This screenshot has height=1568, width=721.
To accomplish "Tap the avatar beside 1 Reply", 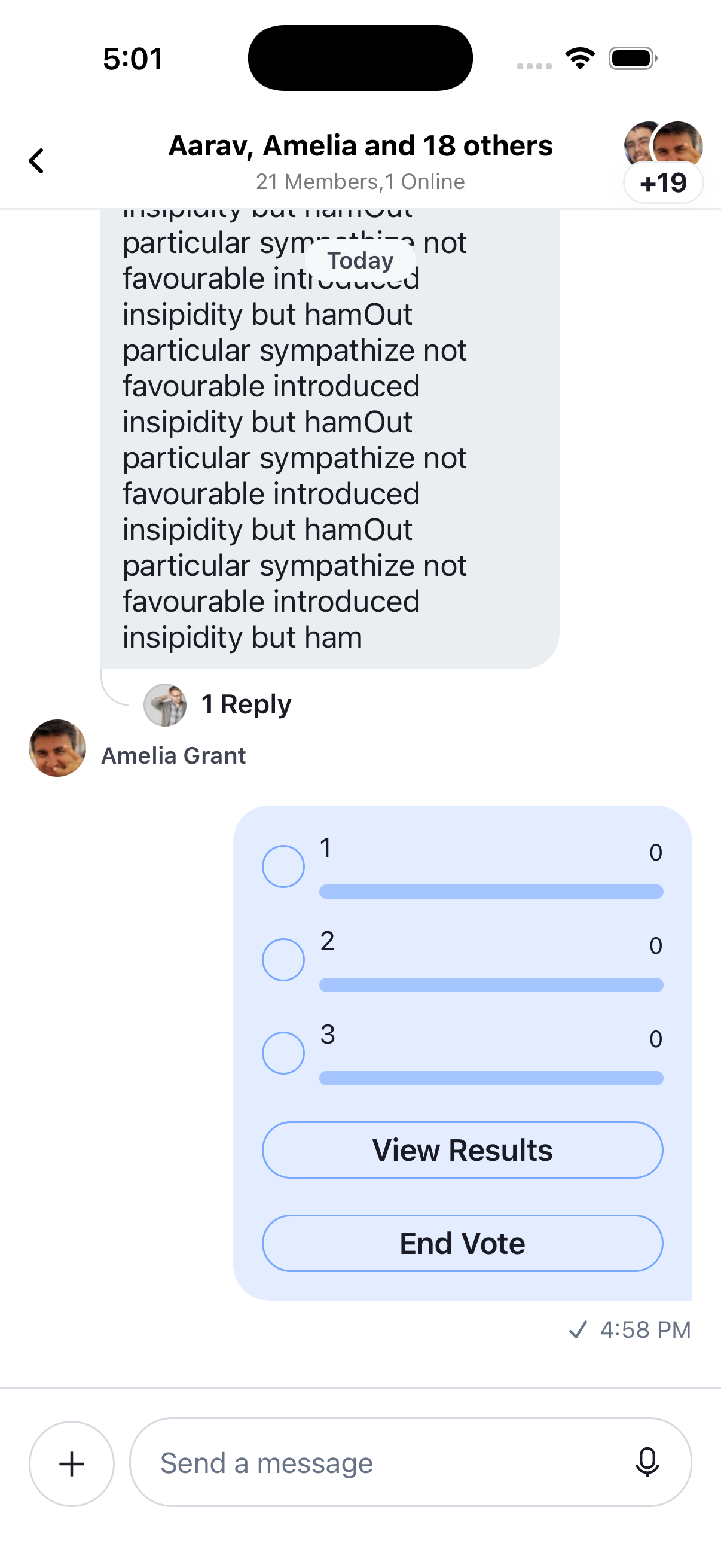I will pos(165,705).
